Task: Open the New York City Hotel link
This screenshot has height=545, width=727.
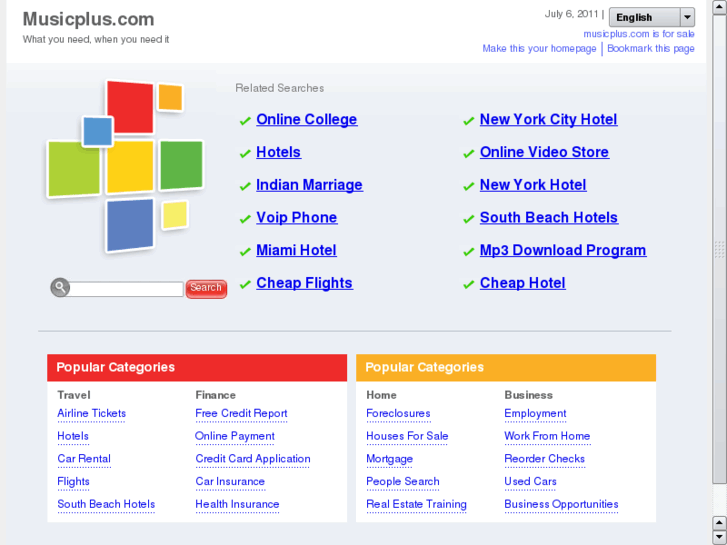Action: tap(548, 119)
